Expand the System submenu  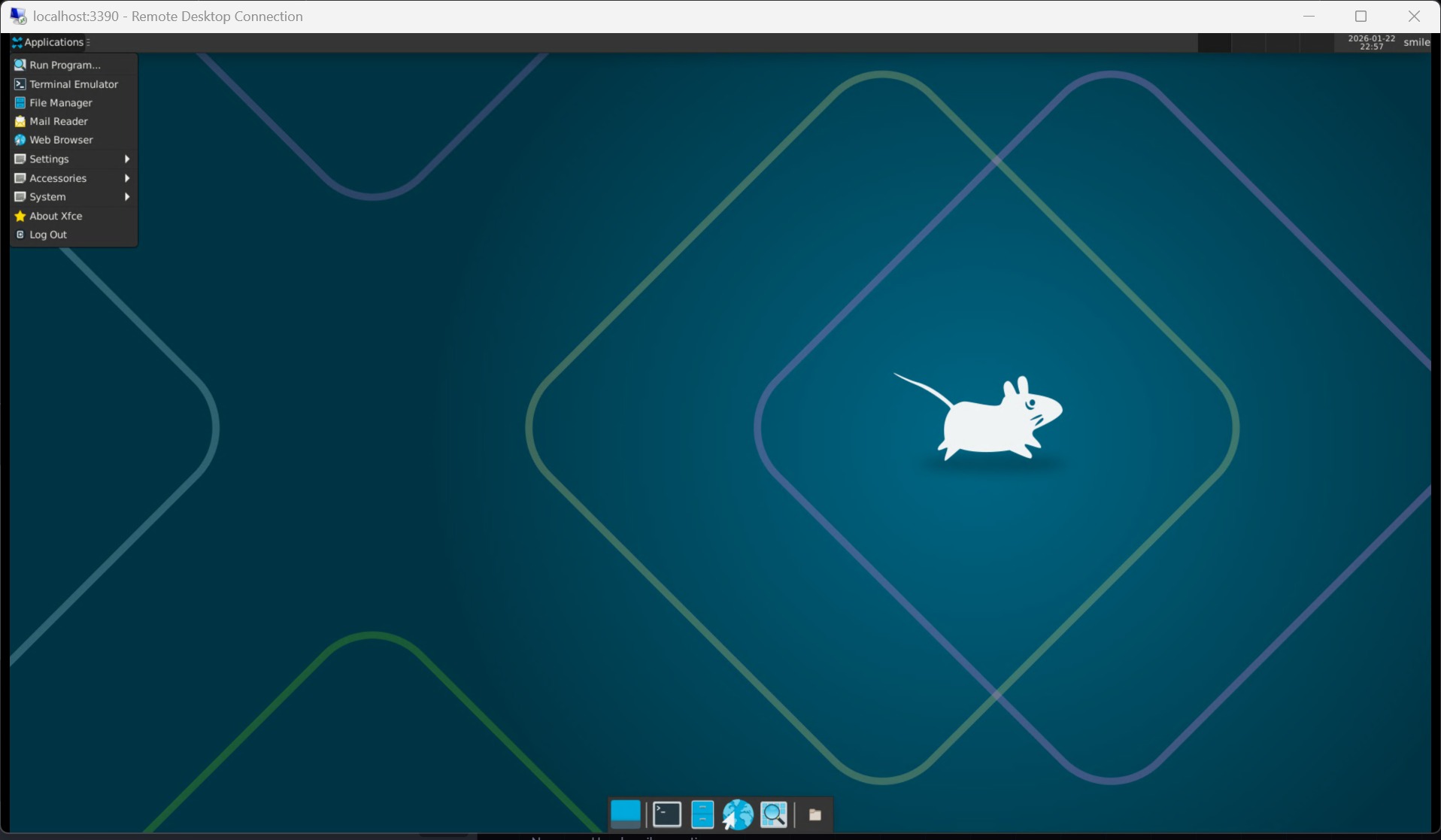[47, 196]
